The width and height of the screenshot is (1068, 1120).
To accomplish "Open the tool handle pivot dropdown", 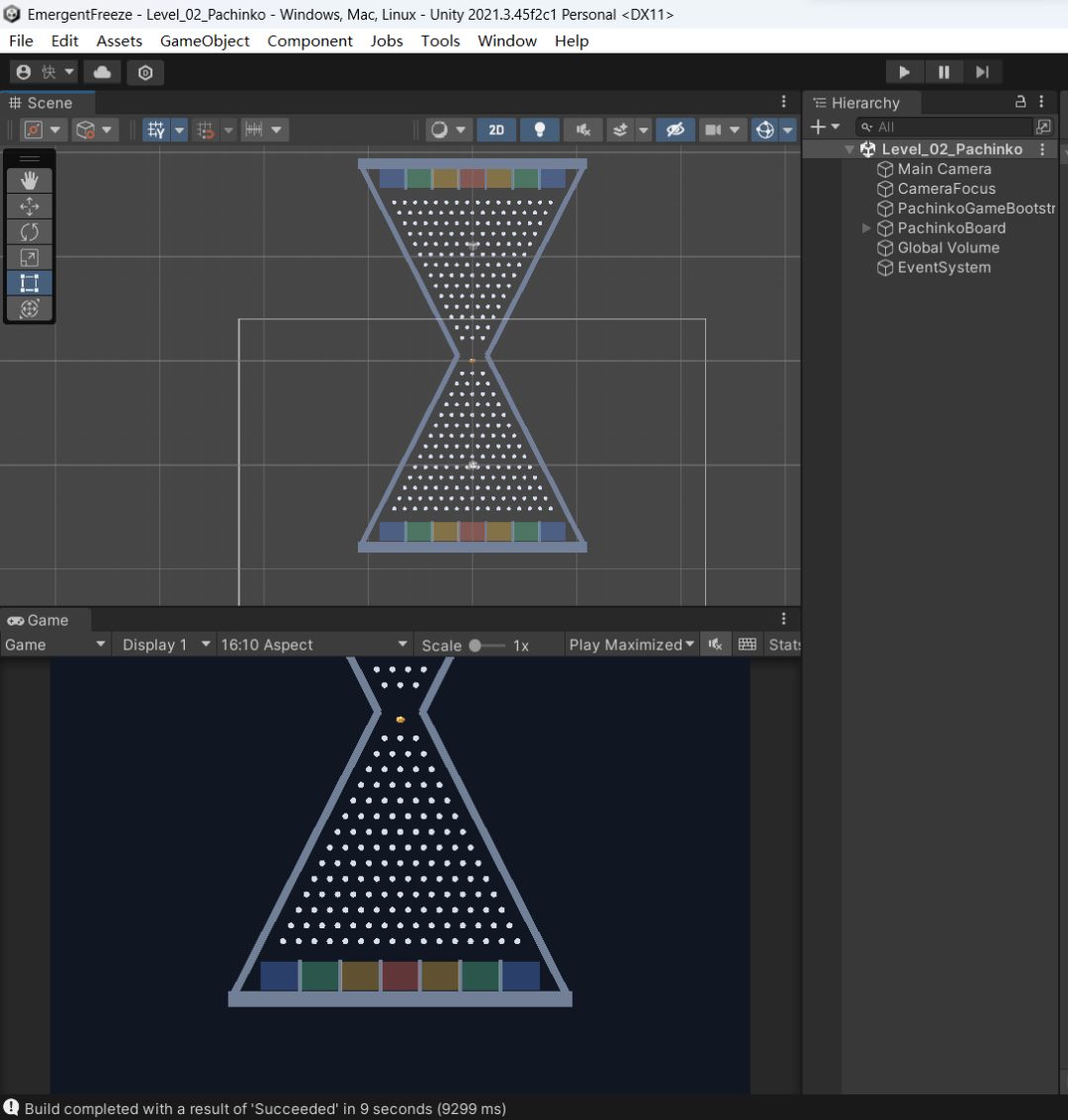I will tap(42, 129).
